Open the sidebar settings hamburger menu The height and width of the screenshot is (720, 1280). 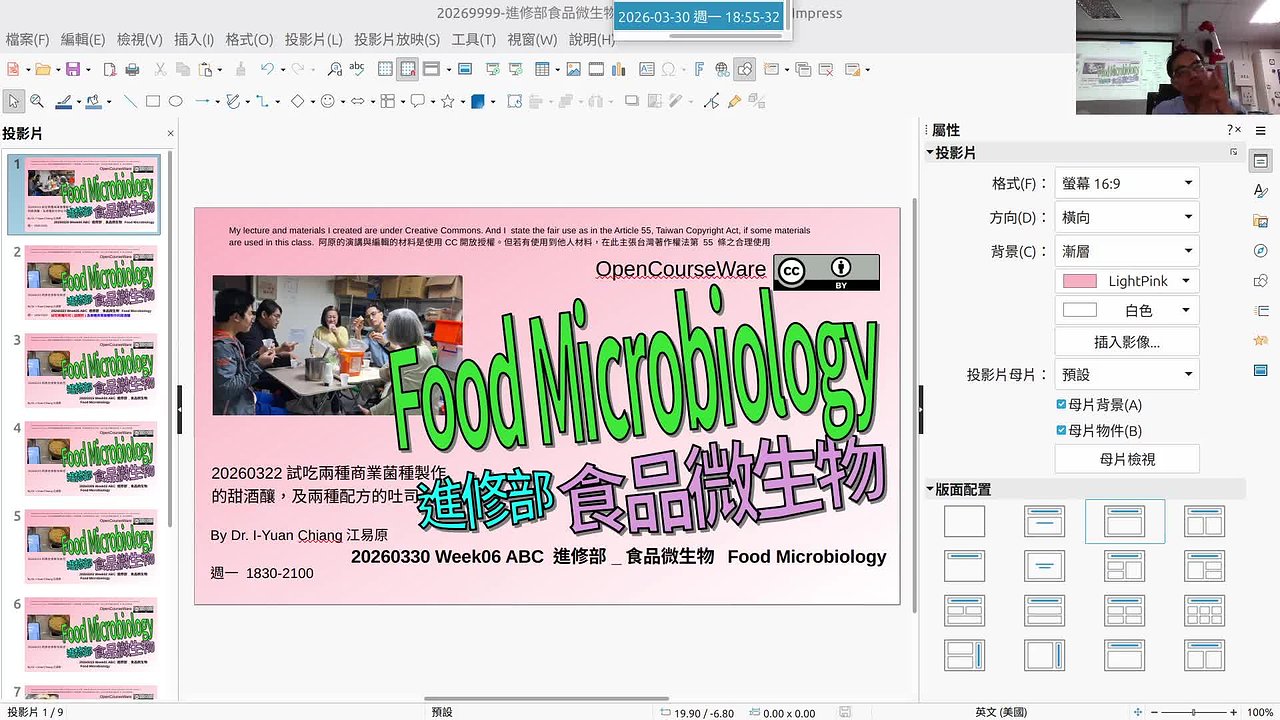[1261, 131]
